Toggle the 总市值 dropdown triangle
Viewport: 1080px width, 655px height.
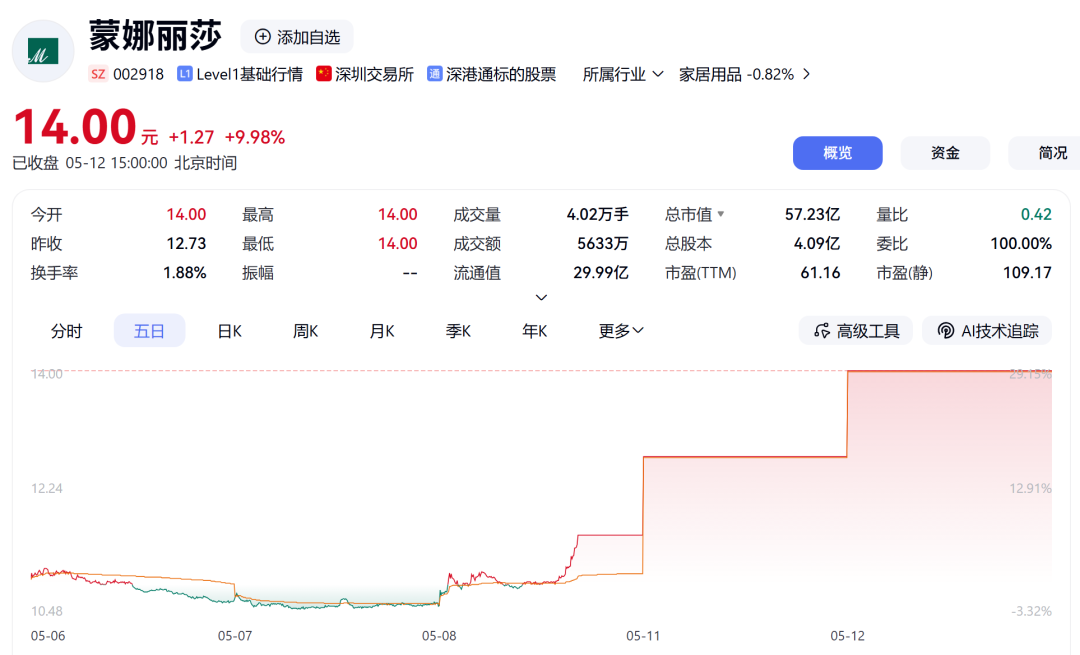721,214
